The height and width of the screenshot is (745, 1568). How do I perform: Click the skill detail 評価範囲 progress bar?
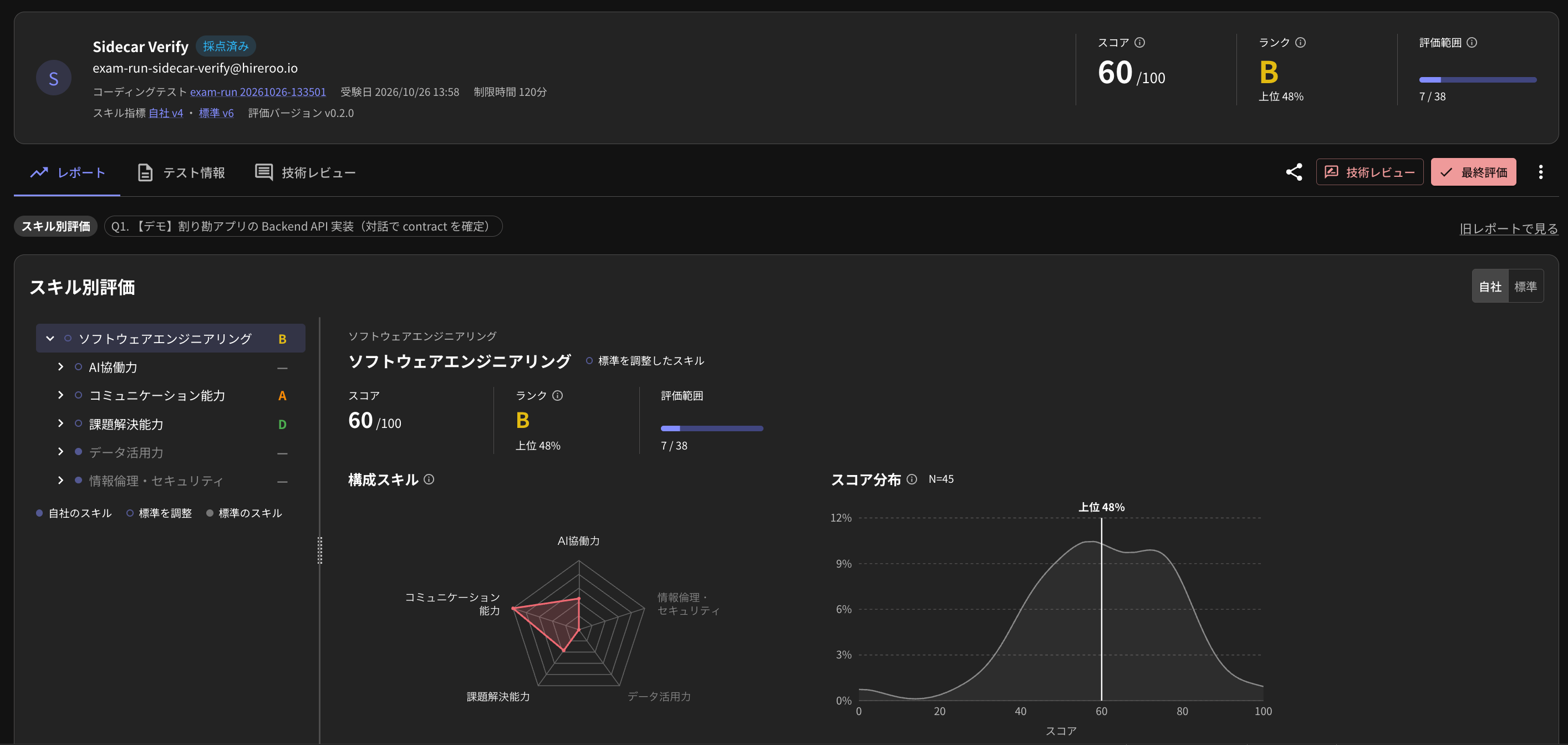pos(711,428)
